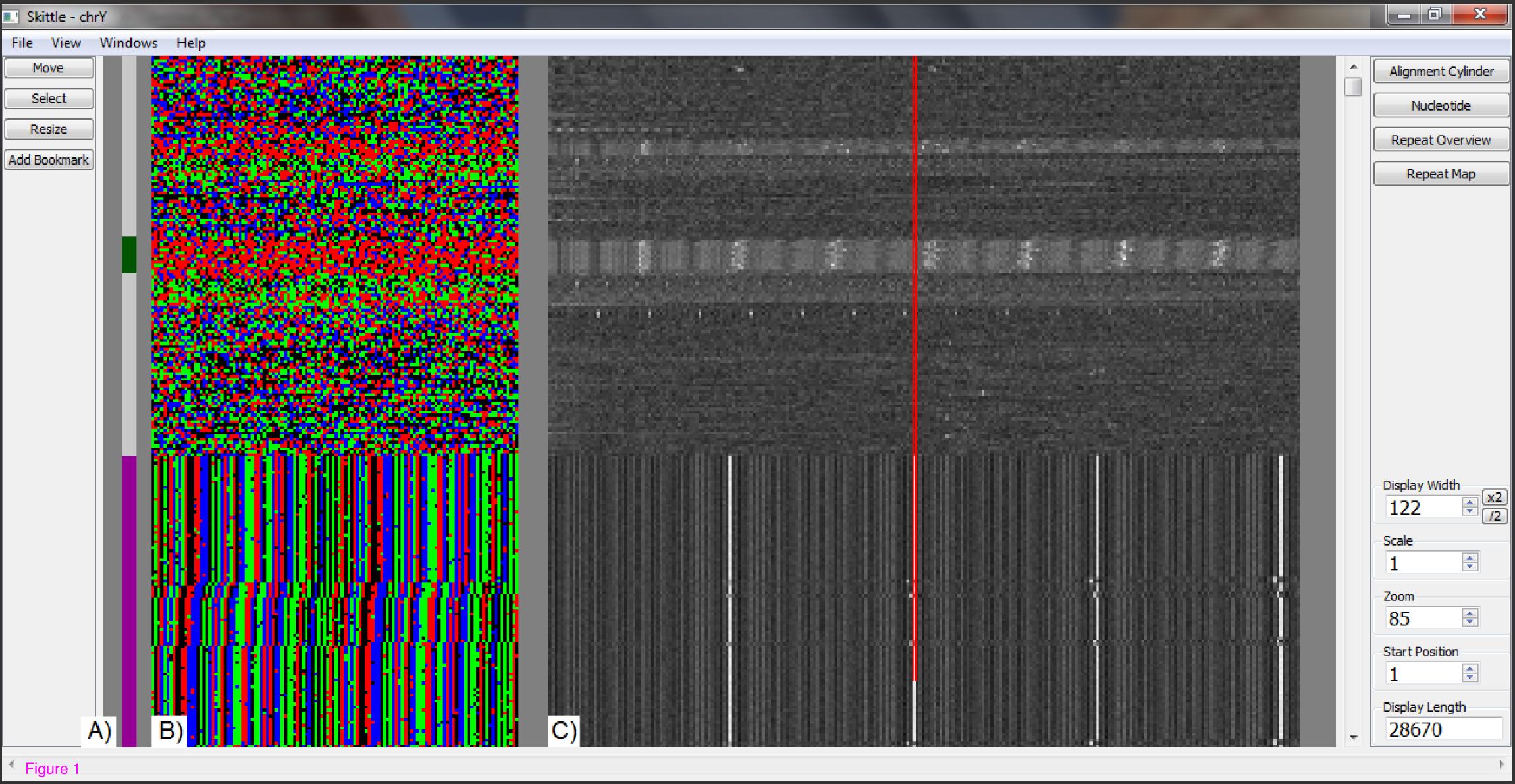Click the red vertical line in Repeat Map

point(915,369)
